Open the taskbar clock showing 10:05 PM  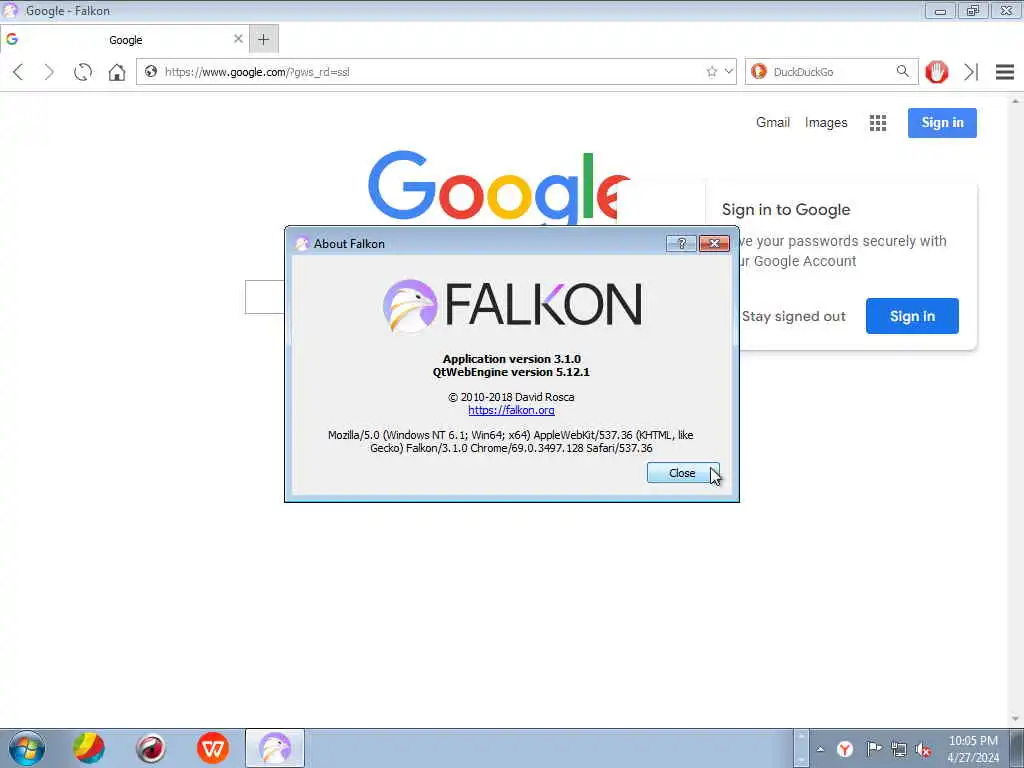point(973,749)
